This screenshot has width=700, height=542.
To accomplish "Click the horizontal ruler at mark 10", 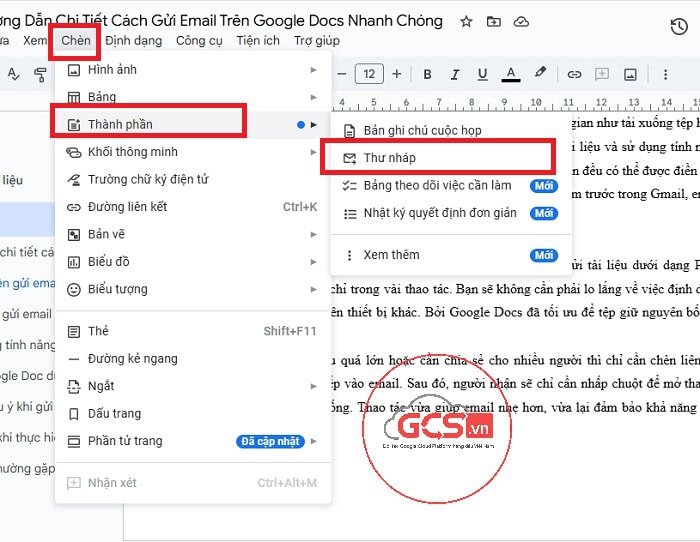I will tap(536, 102).
